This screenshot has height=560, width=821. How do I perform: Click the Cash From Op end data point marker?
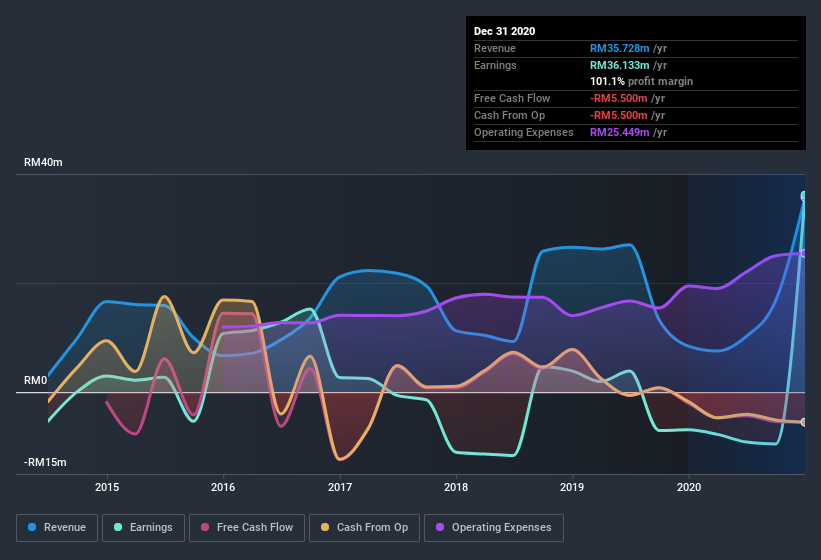tap(803, 422)
